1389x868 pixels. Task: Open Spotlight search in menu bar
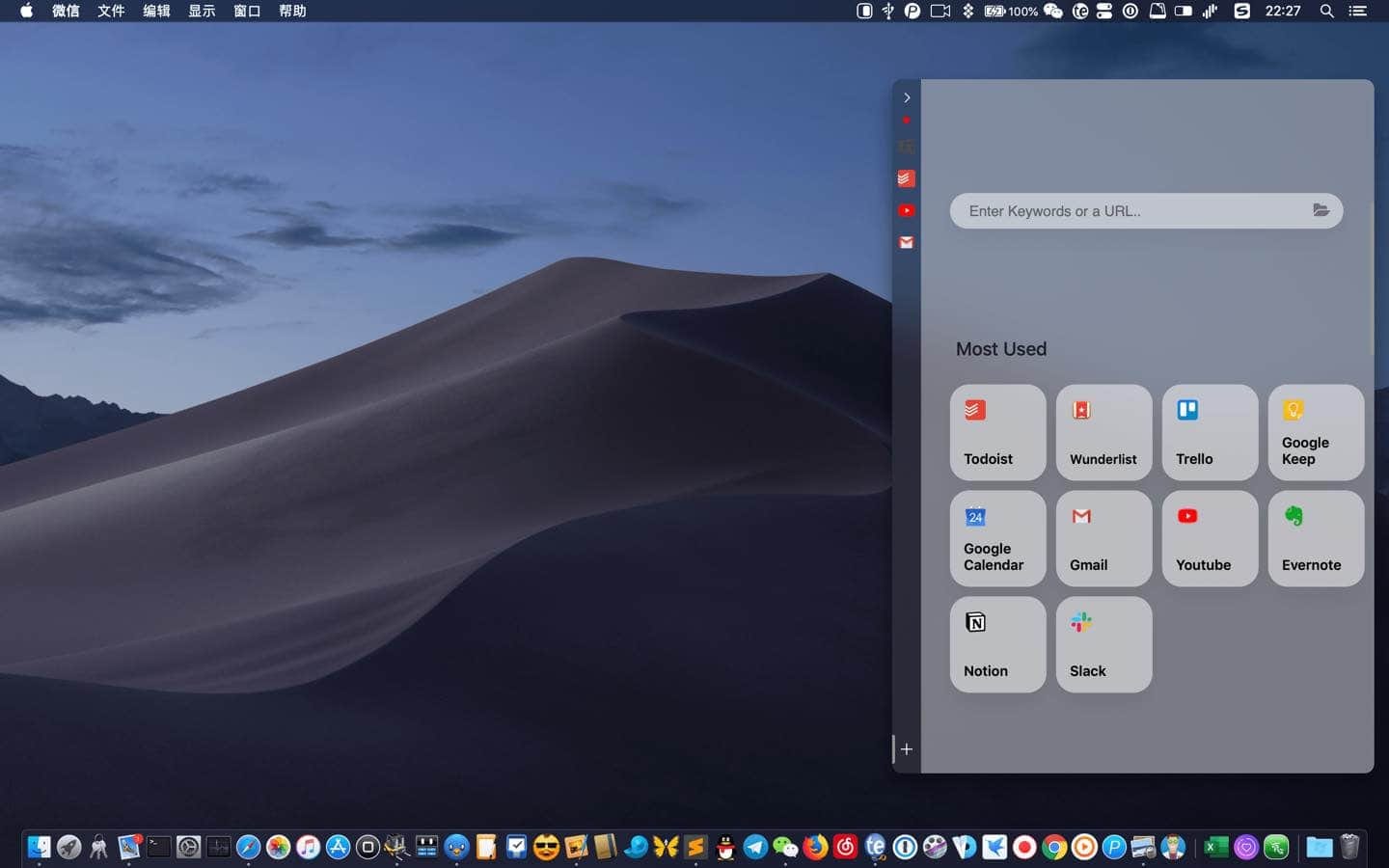click(1326, 11)
